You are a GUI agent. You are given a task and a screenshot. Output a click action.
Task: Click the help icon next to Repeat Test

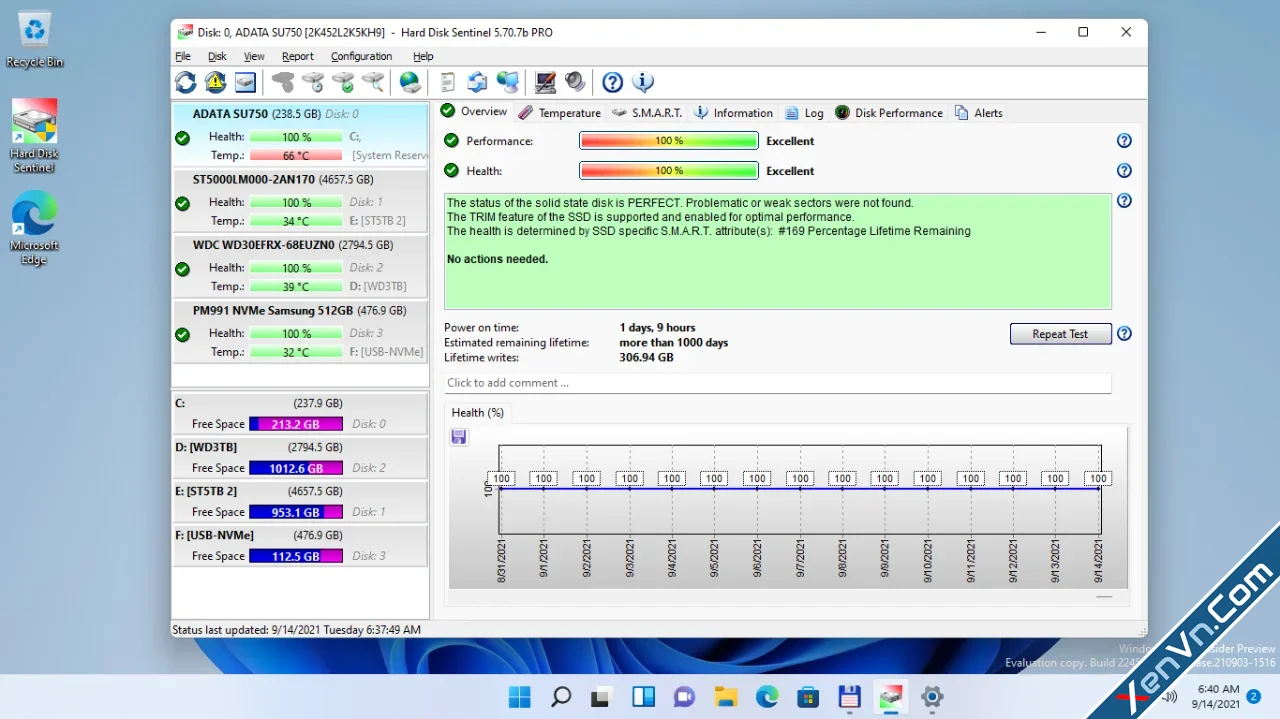[1124, 334]
